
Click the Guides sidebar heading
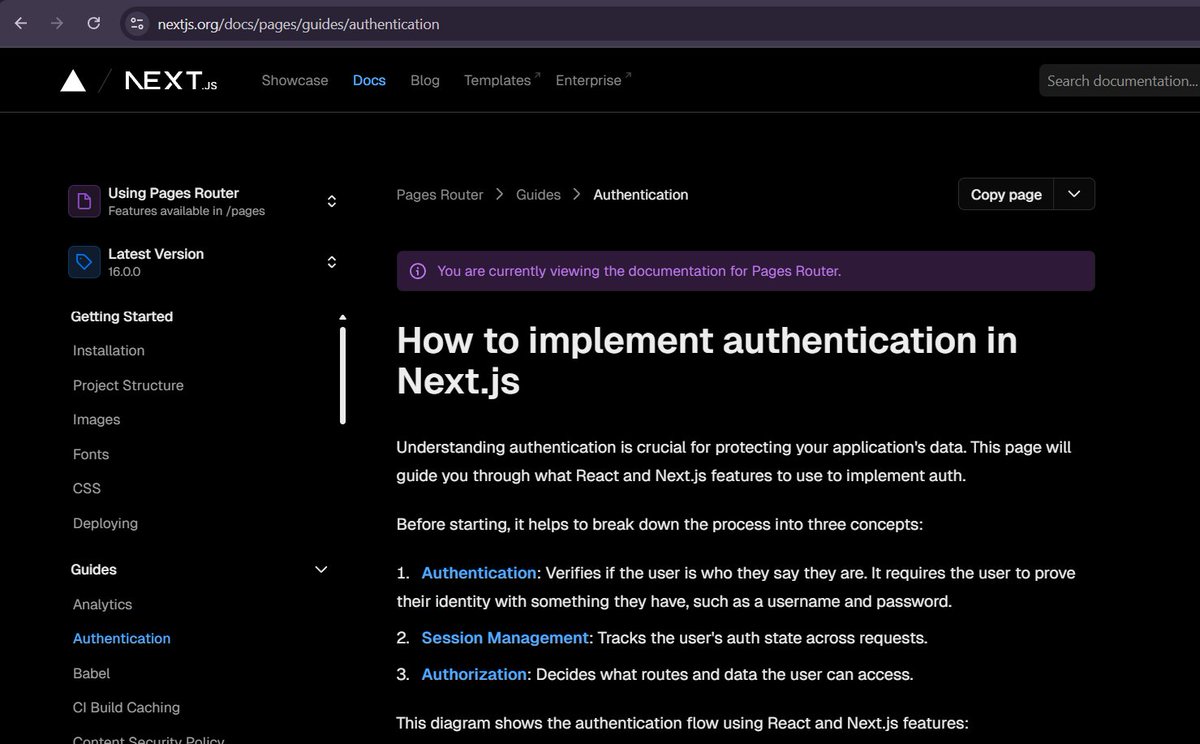click(94, 570)
